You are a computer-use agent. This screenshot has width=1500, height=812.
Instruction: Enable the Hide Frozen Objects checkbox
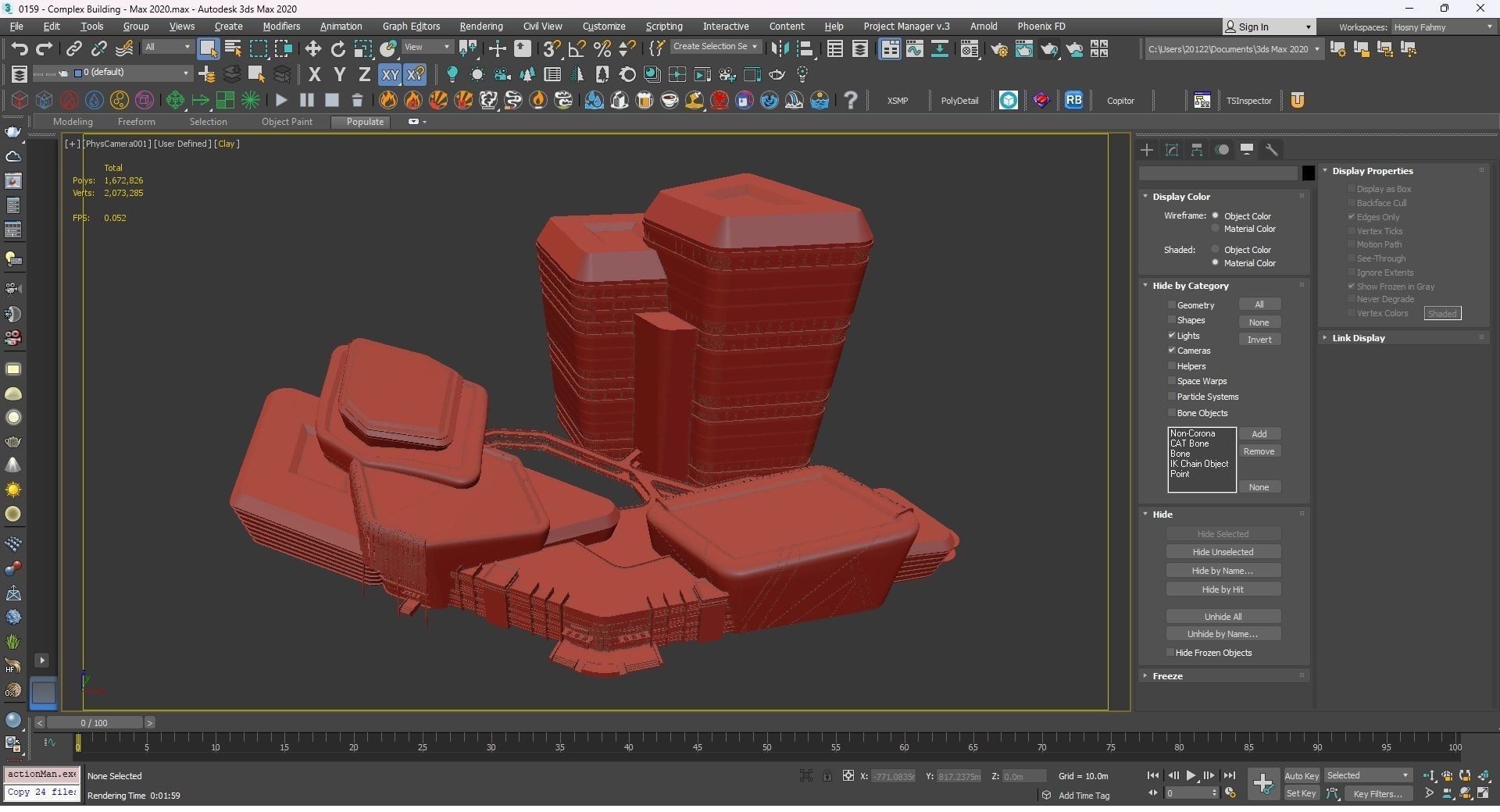click(x=1170, y=653)
